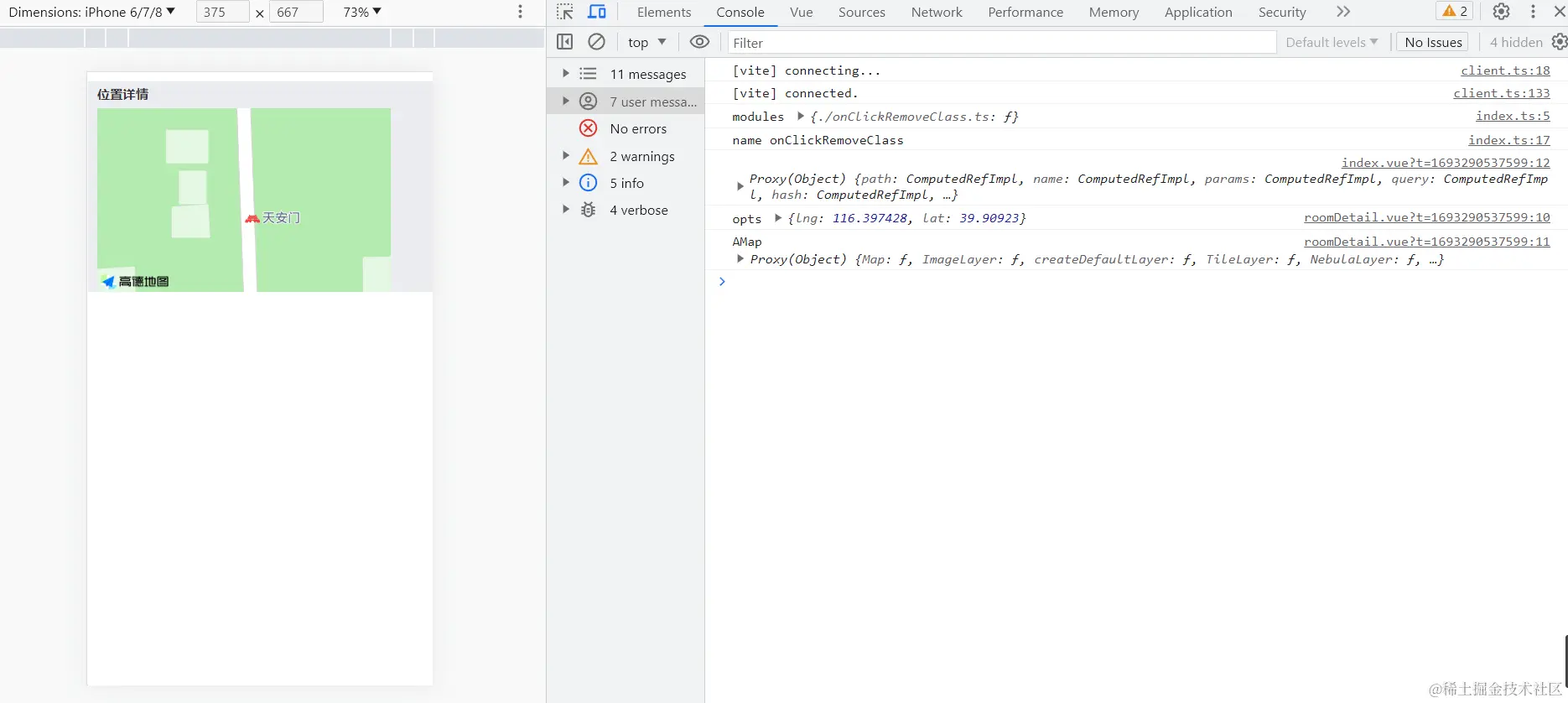
Task: Click the user messages person icon
Action: [589, 102]
